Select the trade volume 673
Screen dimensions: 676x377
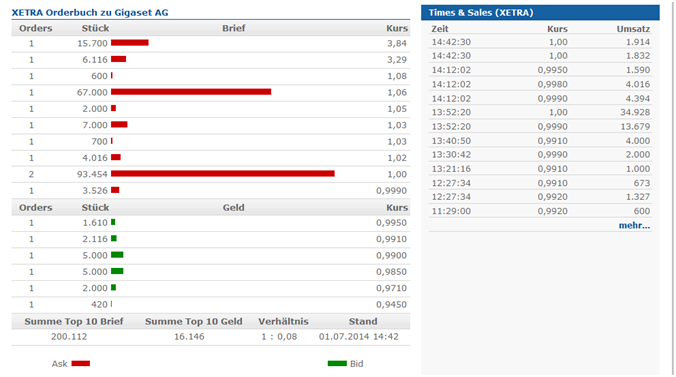(642, 183)
